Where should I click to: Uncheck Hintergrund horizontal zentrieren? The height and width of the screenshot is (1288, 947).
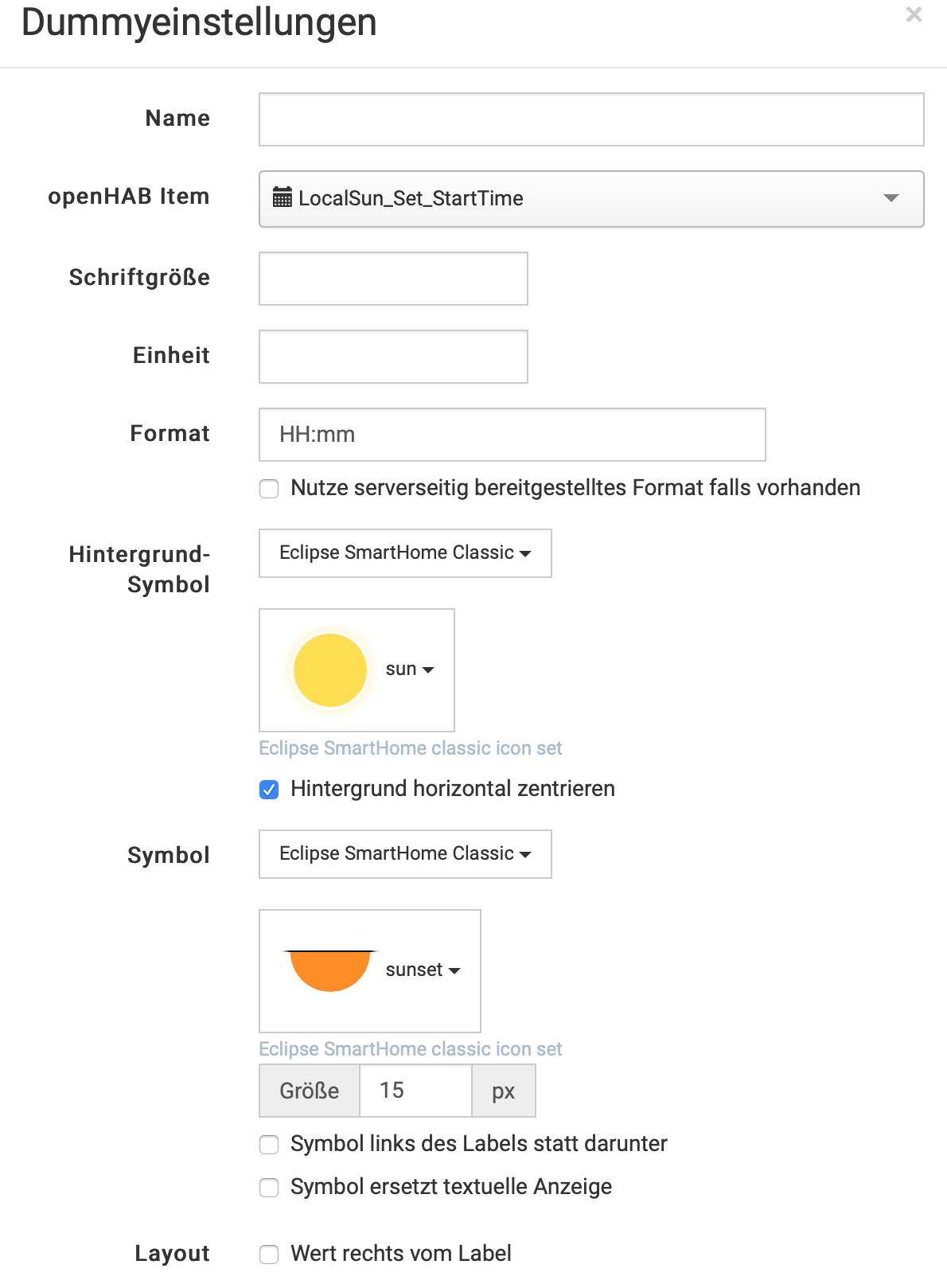tap(269, 790)
